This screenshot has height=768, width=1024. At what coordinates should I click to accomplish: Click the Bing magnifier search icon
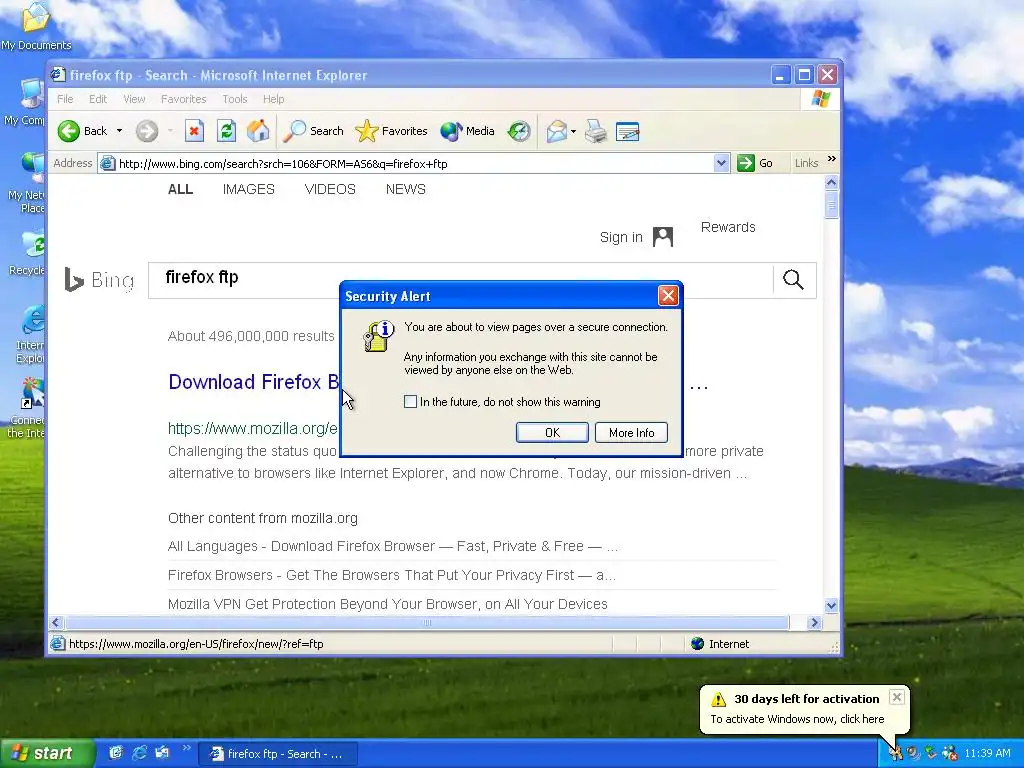tap(793, 280)
